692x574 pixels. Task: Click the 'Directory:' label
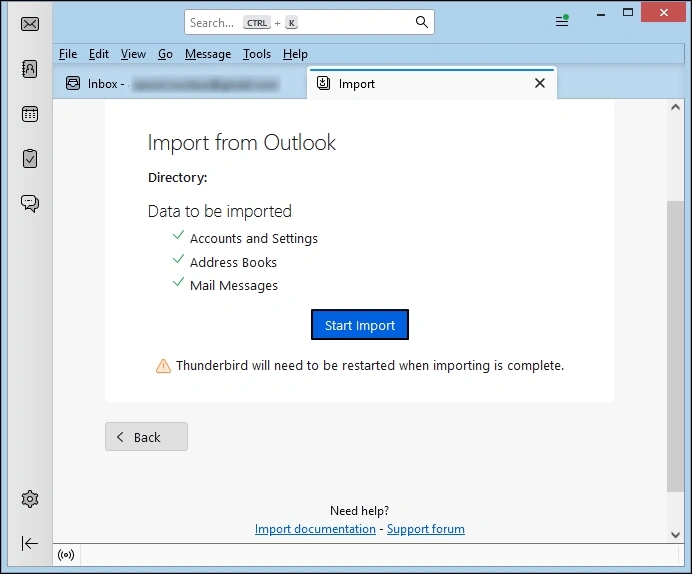177,177
